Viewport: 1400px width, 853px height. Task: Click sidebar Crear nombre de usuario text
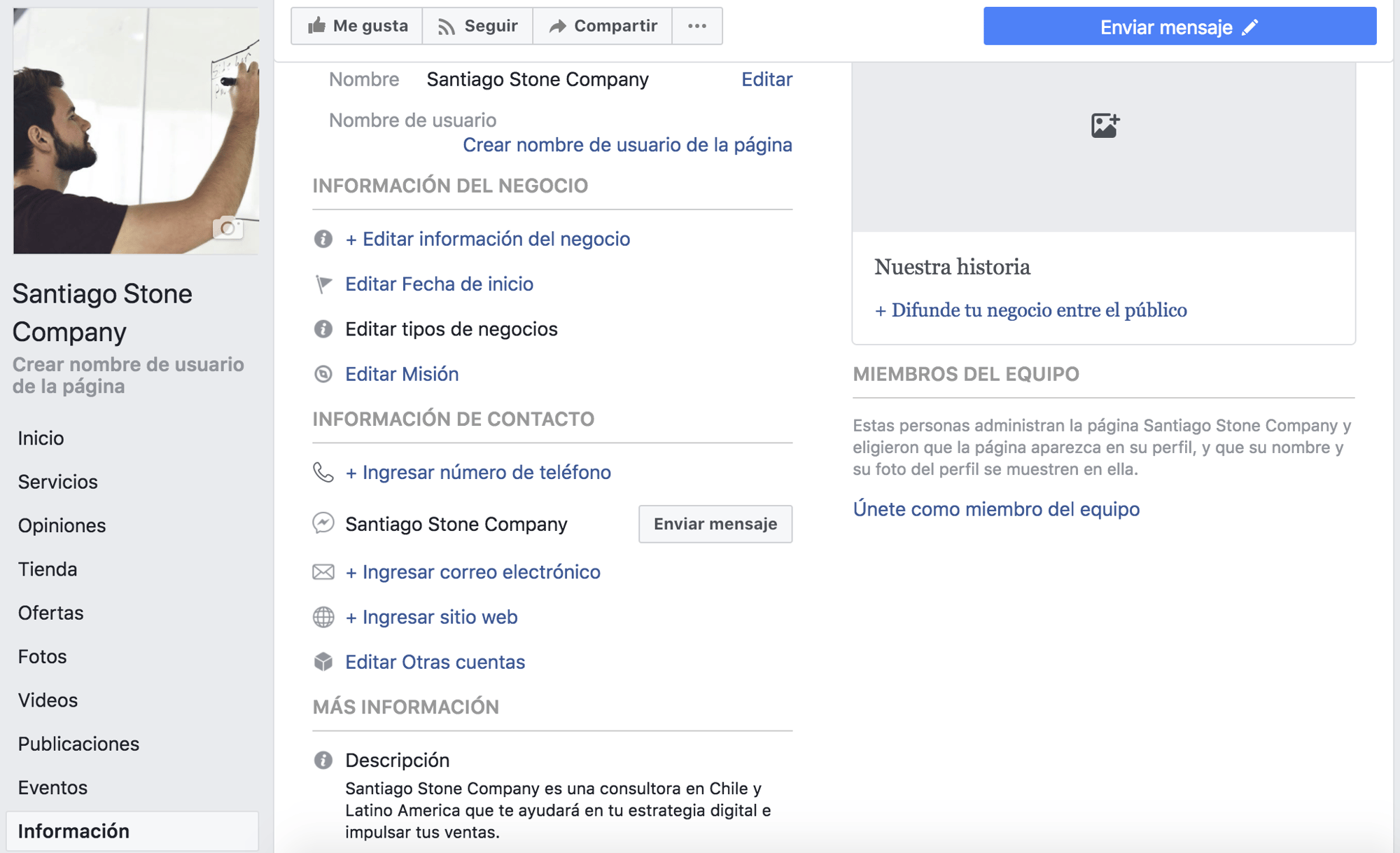pyautogui.click(x=128, y=375)
